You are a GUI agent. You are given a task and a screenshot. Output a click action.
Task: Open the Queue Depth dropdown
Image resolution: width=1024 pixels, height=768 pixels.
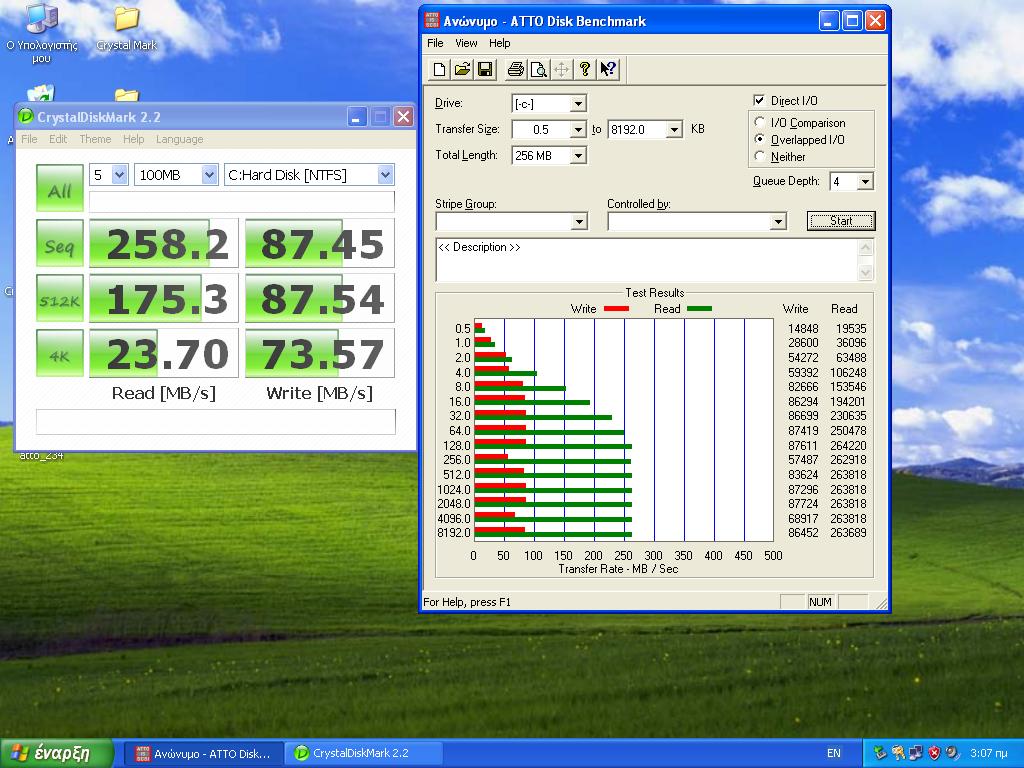(865, 182)
